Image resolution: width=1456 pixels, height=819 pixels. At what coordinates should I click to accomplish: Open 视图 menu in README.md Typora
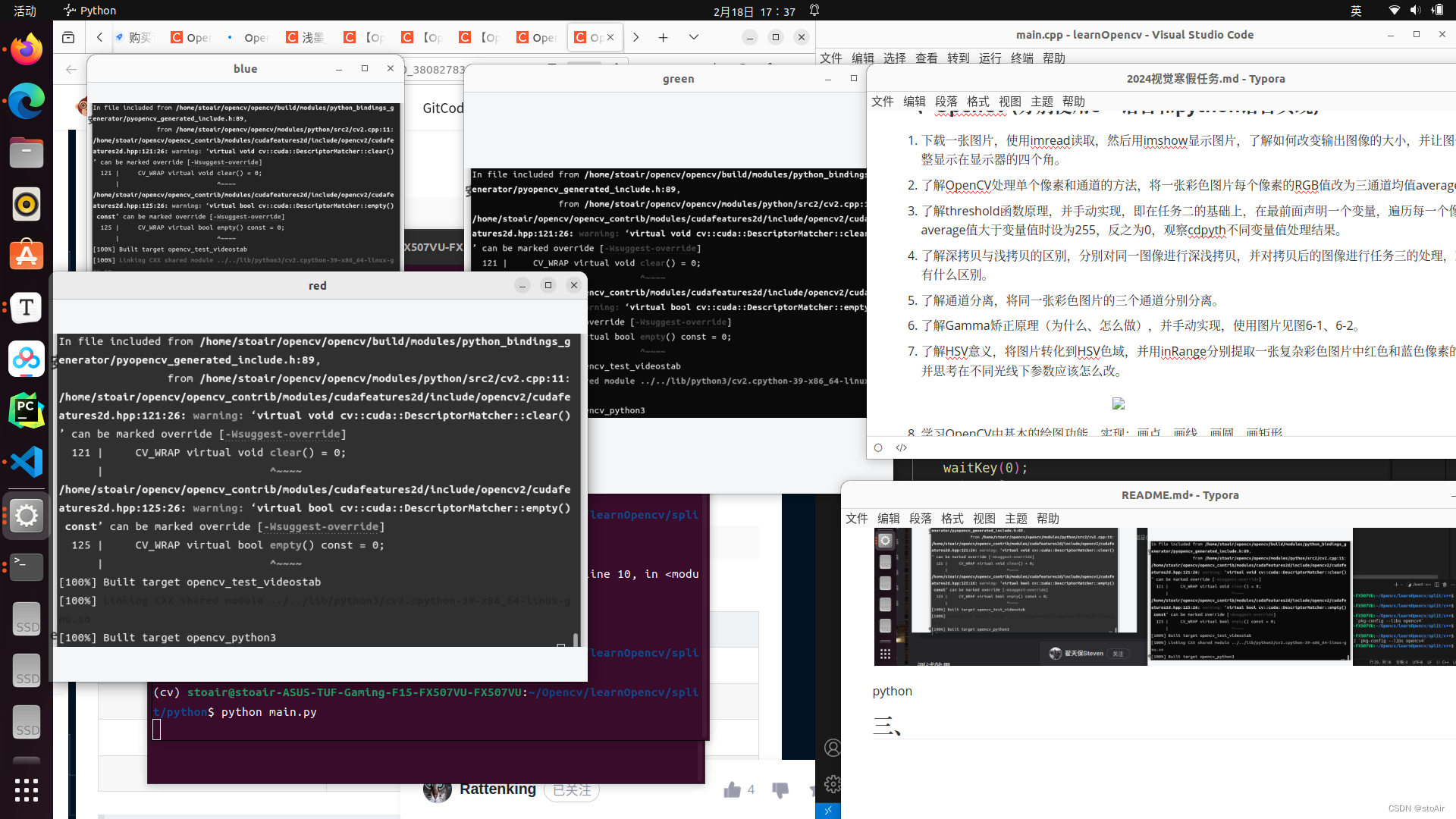pyautogui.click(x=984, y=519)
